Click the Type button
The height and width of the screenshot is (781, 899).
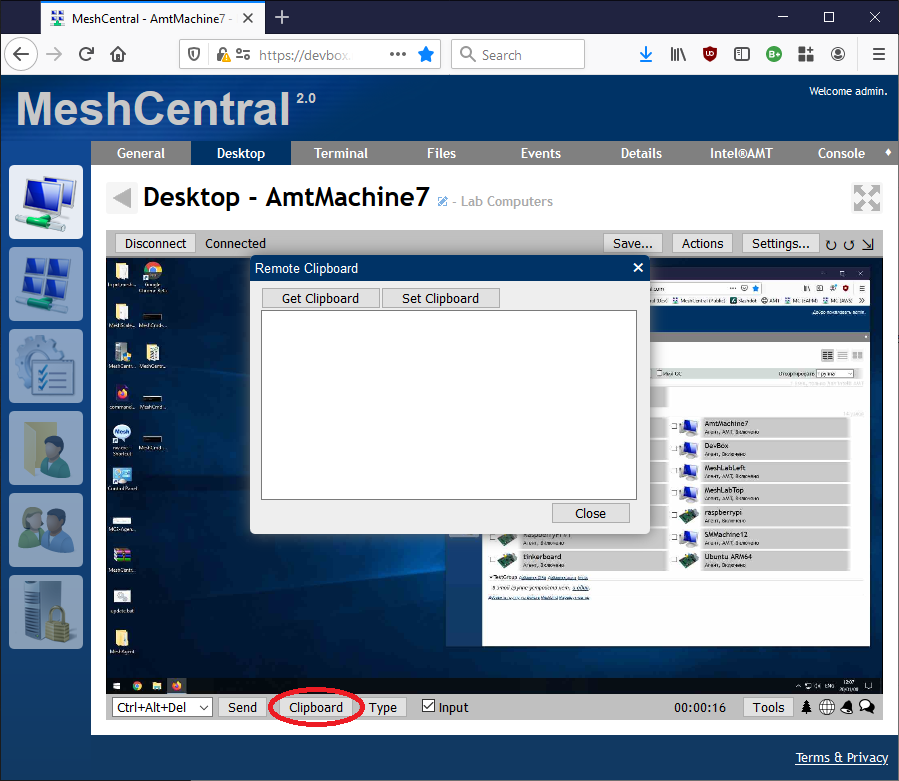[x=383, y=708]
